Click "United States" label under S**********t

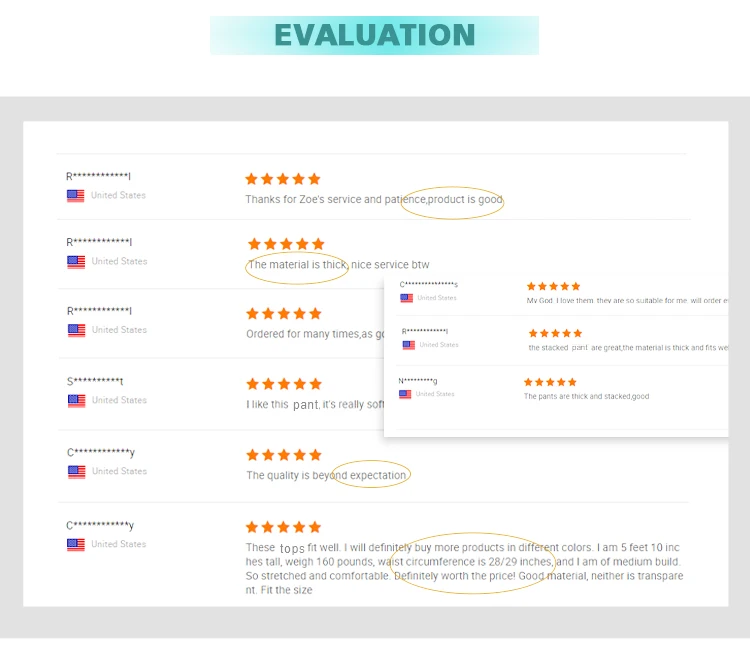(119, 401)
